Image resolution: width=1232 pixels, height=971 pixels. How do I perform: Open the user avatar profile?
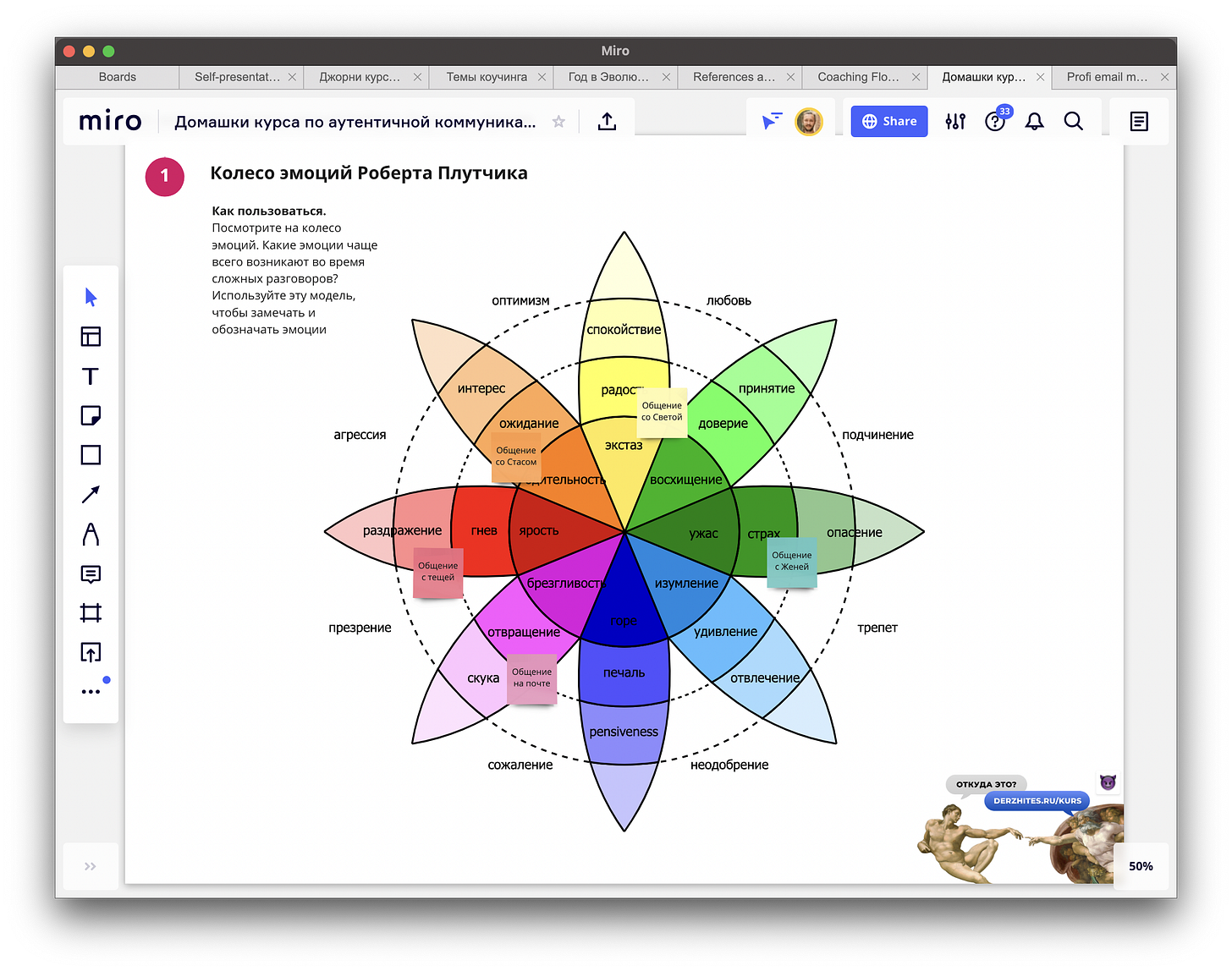[x=809, y=122]
